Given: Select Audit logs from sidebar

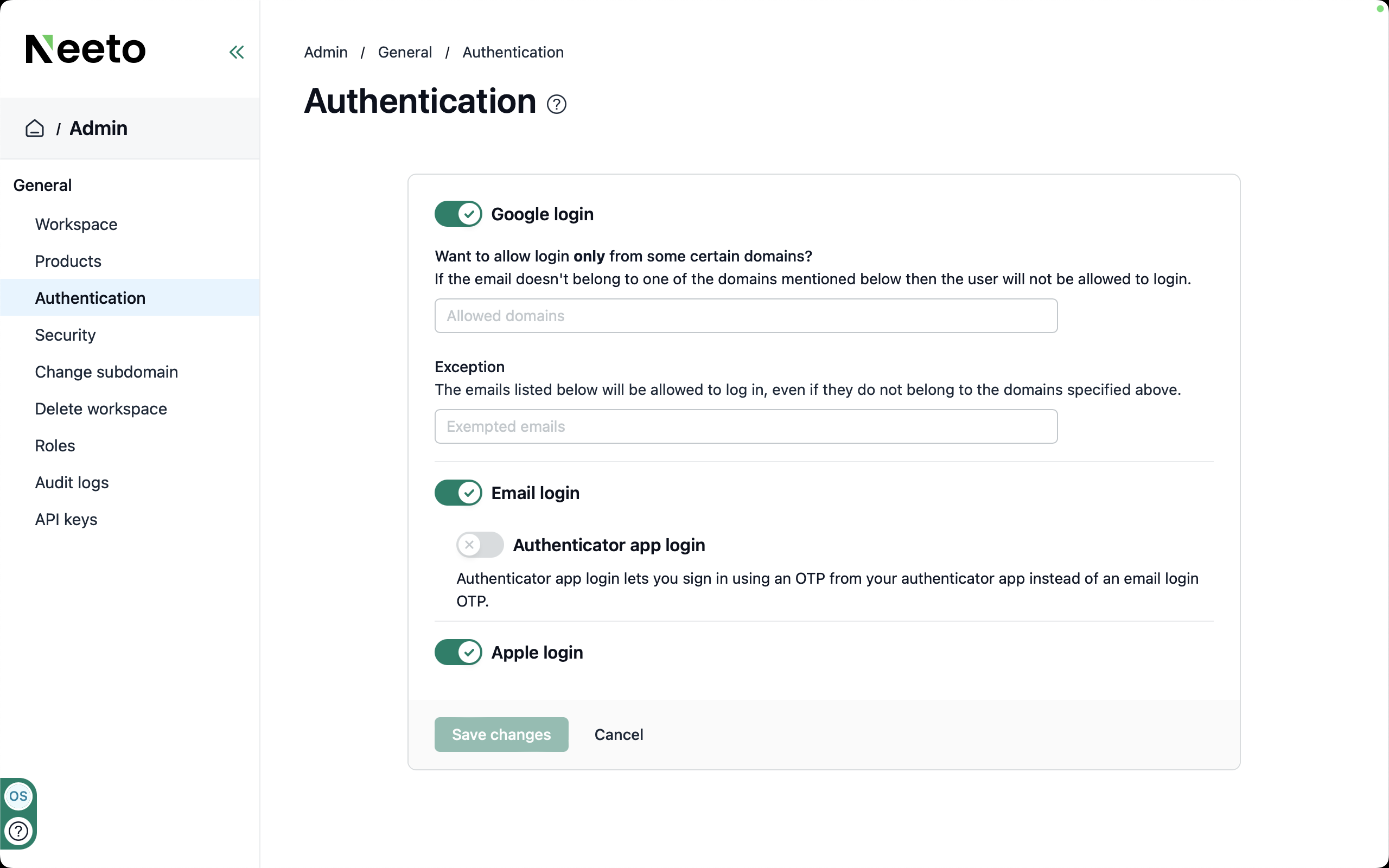Looking at the screenshot, I should (72, 483).
